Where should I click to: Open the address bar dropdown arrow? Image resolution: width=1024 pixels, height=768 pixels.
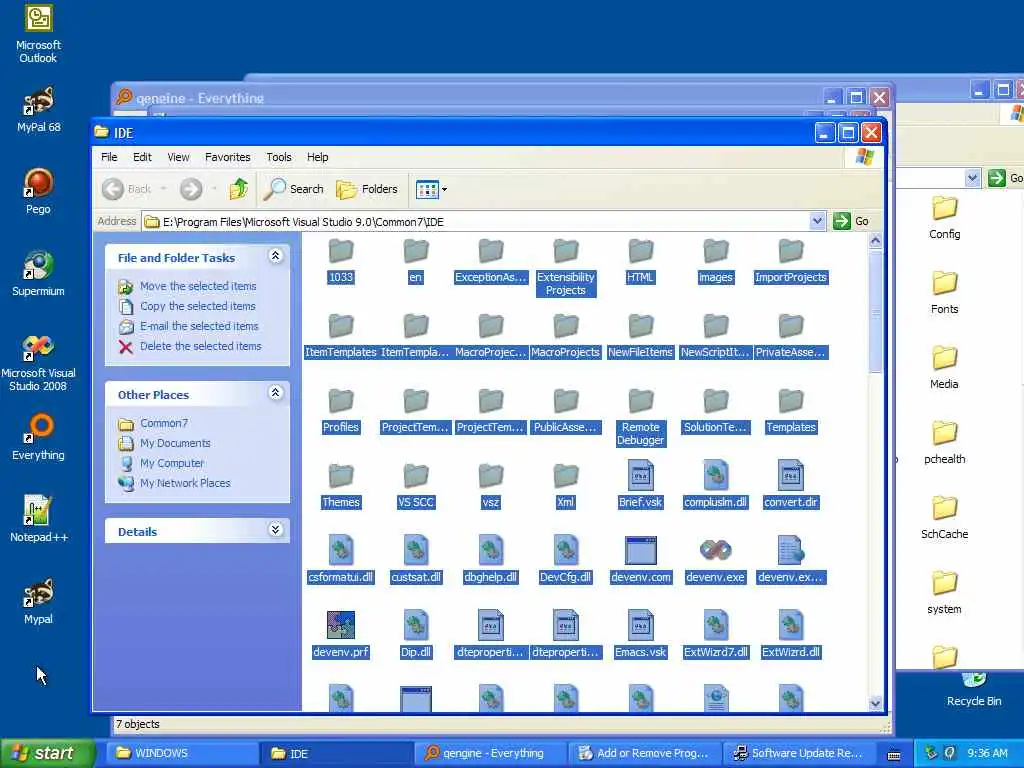(817, 221)
